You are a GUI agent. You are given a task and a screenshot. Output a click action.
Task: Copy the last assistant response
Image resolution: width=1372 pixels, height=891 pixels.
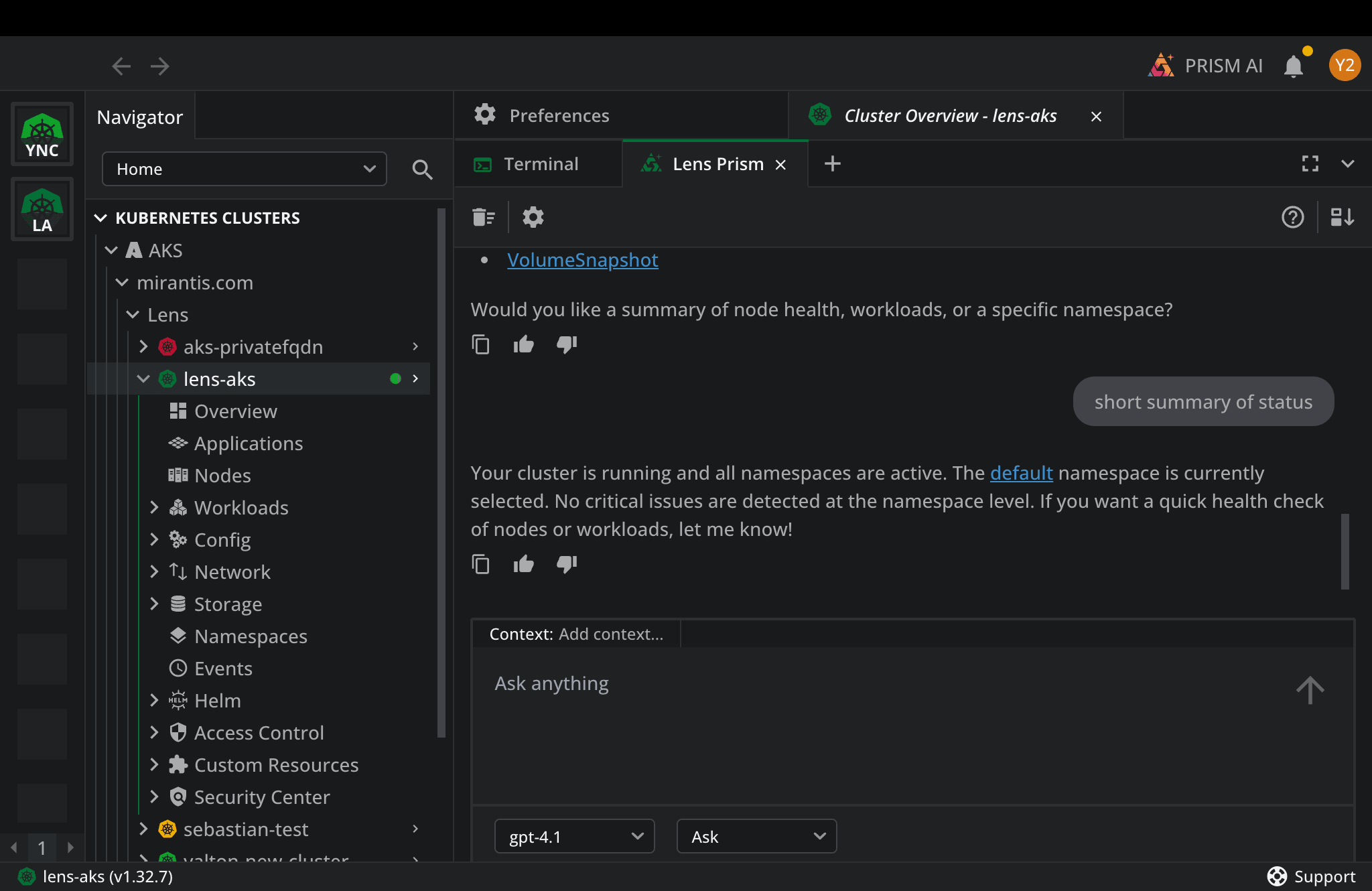pos(480,564)
